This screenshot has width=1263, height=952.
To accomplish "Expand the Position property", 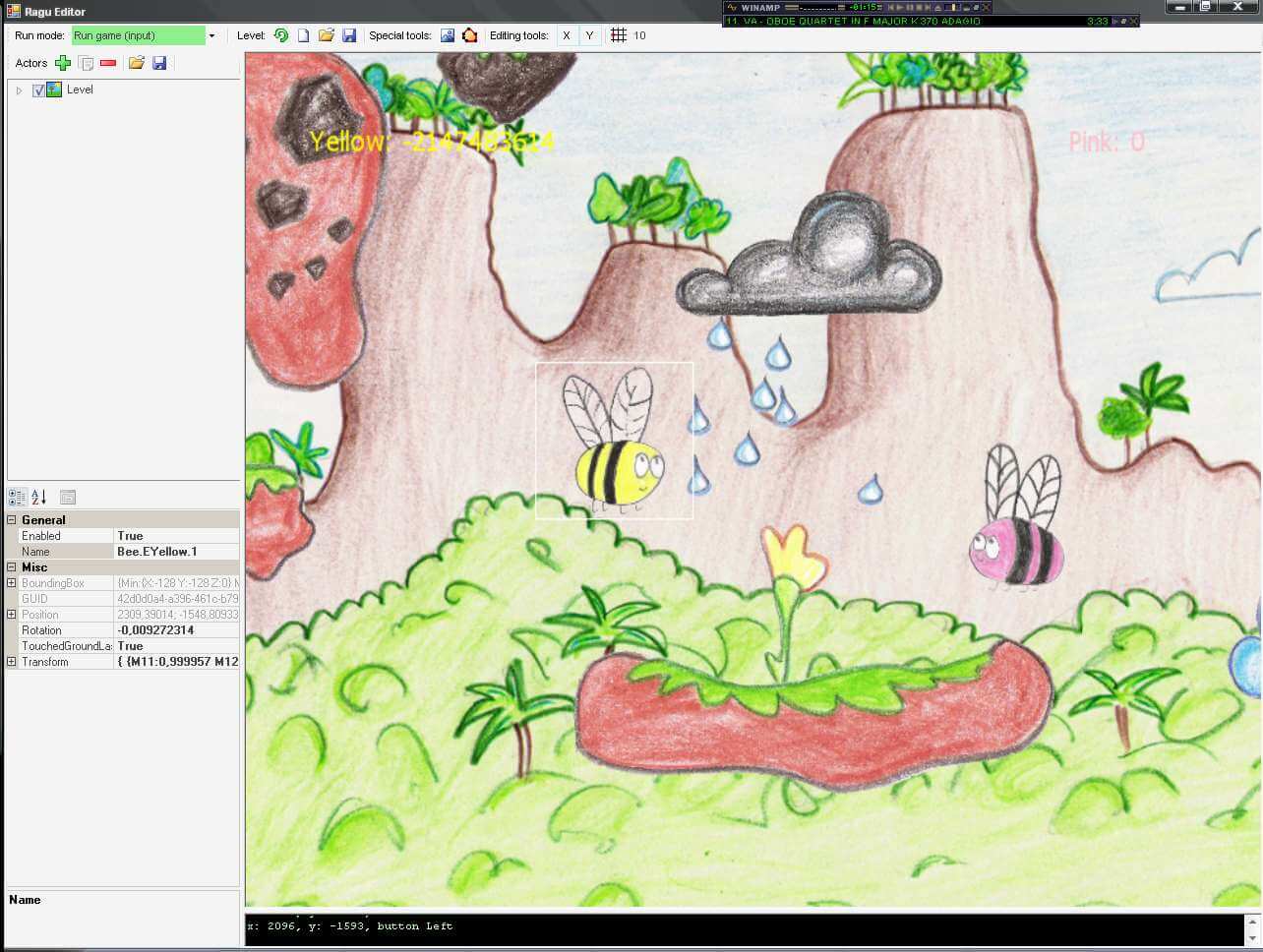I will tap(12, 615).
